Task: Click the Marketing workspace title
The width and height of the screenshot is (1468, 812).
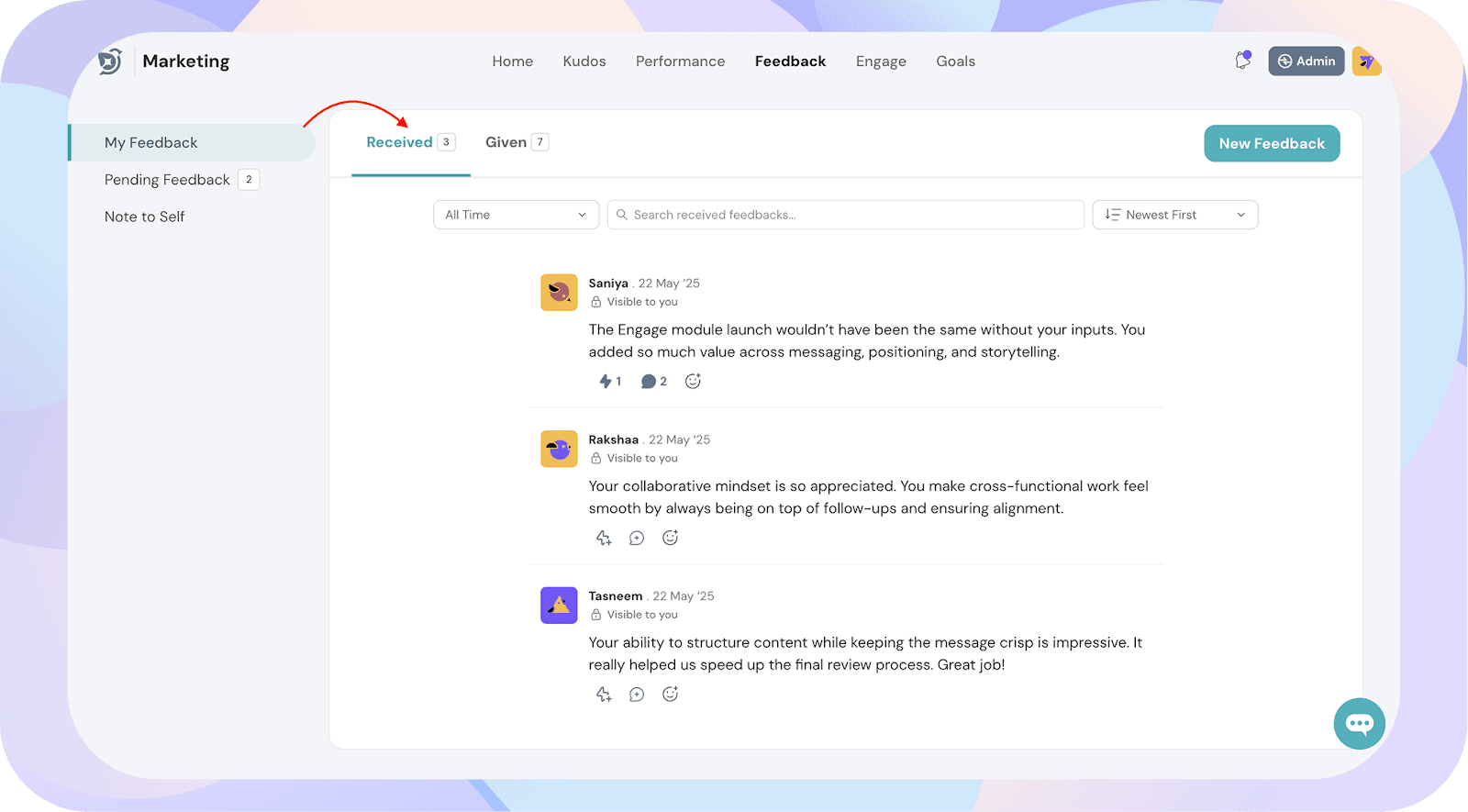Action: click(x=186, y=61)
